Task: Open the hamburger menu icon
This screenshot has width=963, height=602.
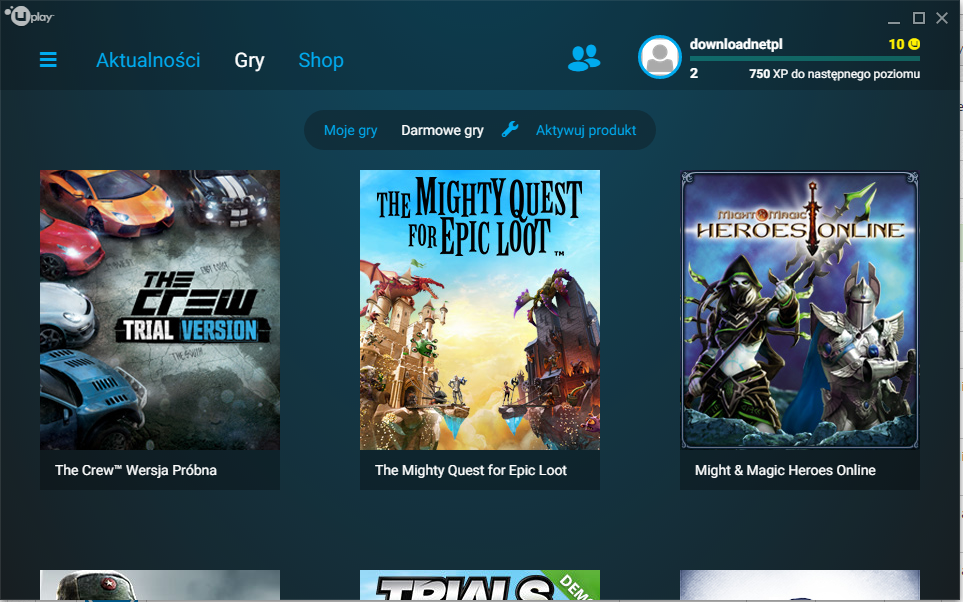Action: 48,60
